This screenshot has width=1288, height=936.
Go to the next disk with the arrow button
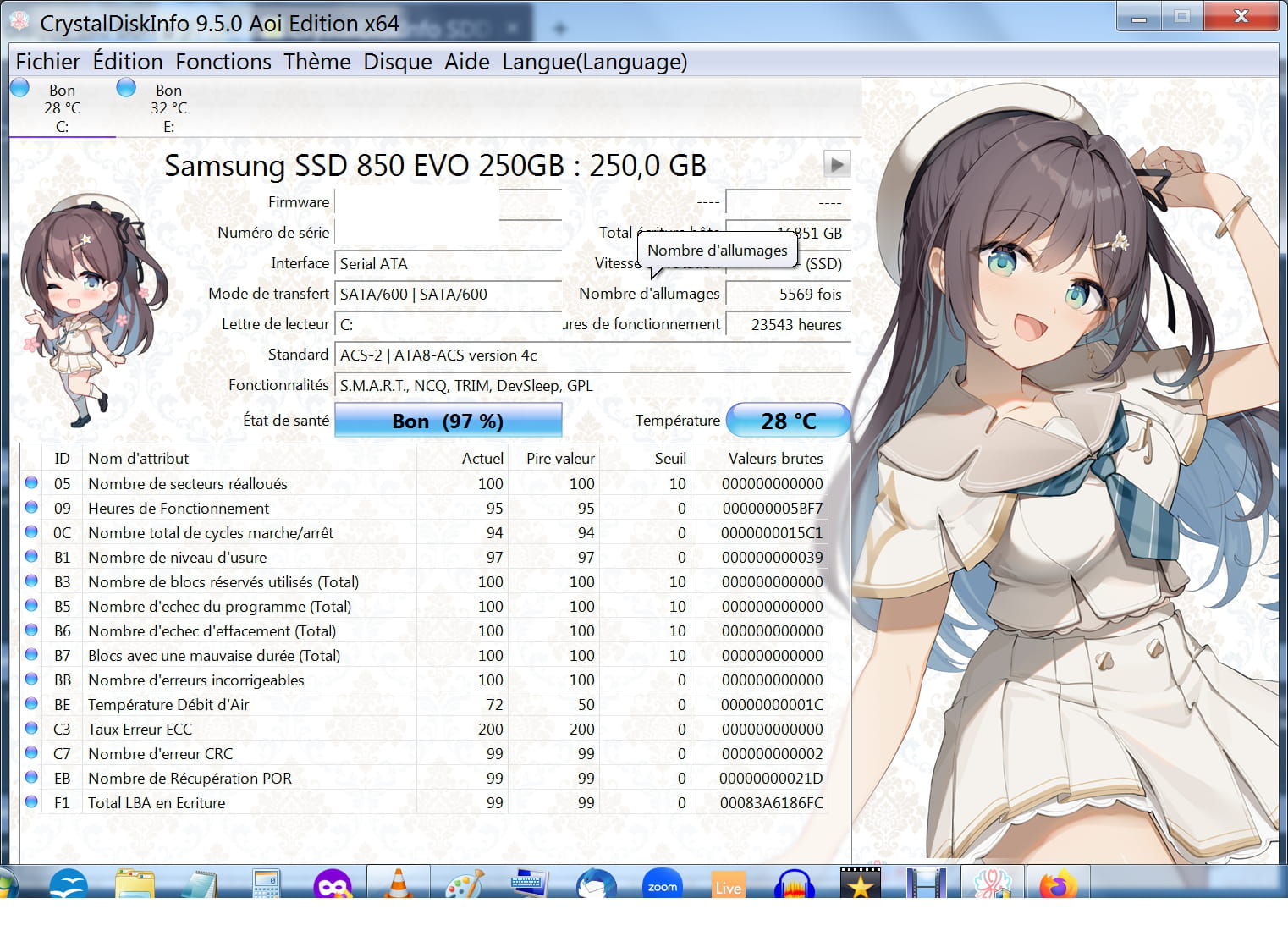[836, 164]
